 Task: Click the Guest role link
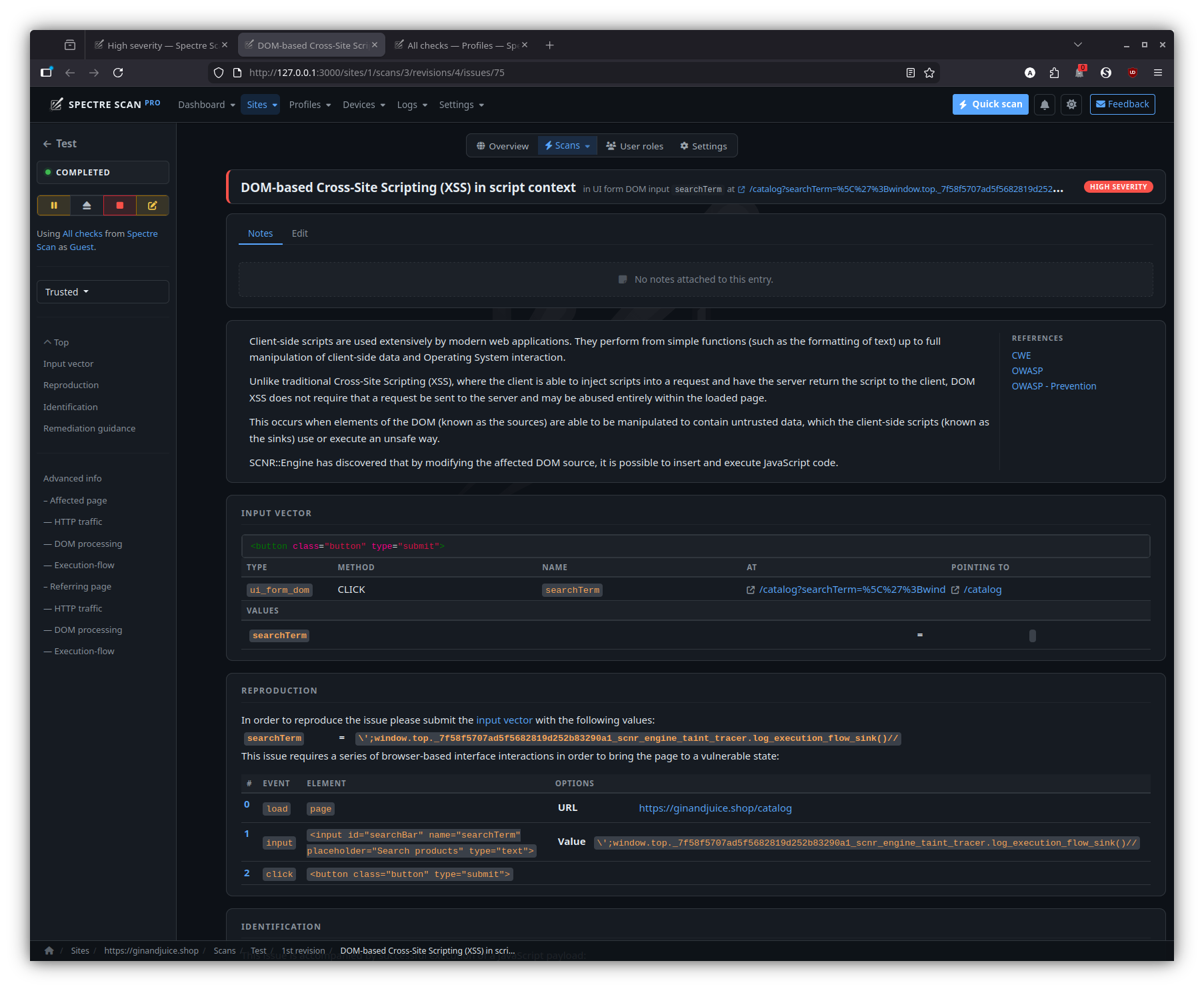pos(82,247)
